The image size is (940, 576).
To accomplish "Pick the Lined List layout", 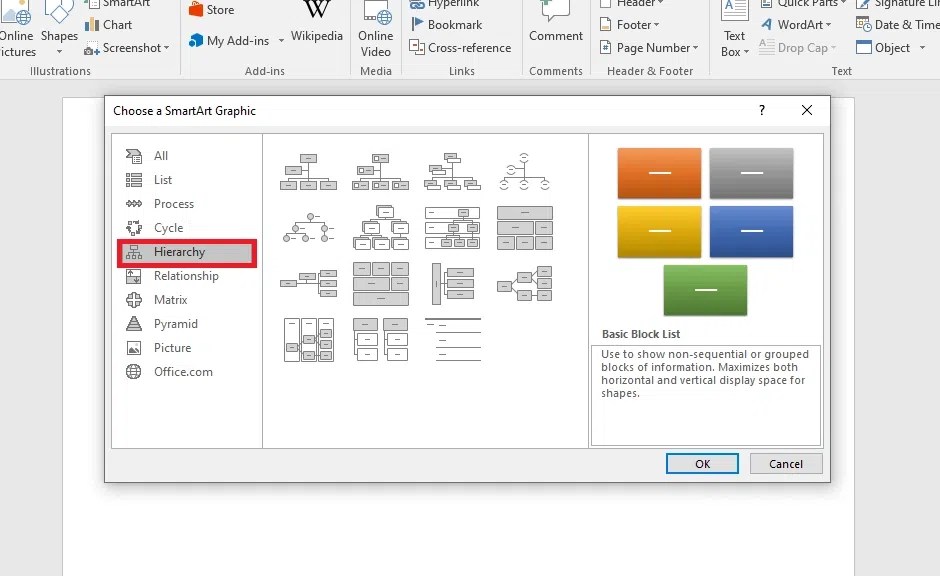I will pyautogui.click(x=453, y=340).
